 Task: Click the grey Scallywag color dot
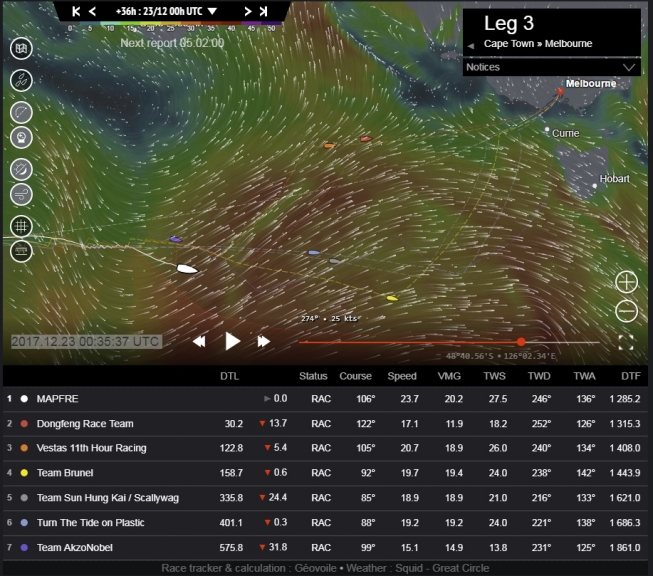click(24, 498)
